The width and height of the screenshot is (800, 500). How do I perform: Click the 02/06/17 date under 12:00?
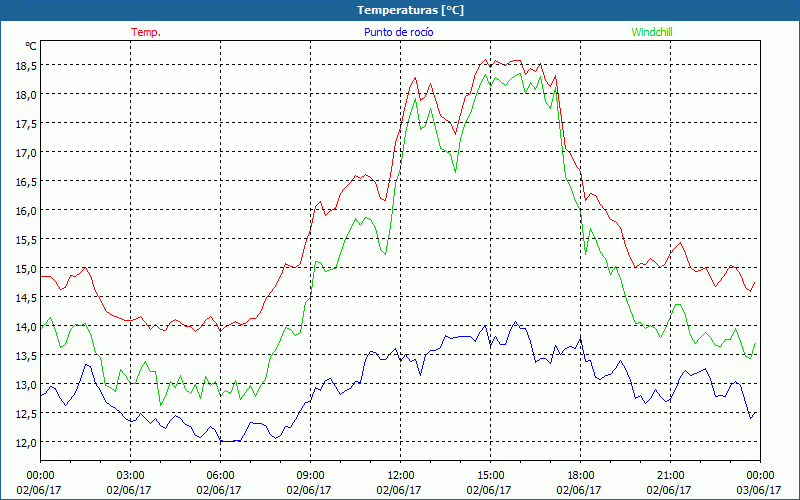399,490
